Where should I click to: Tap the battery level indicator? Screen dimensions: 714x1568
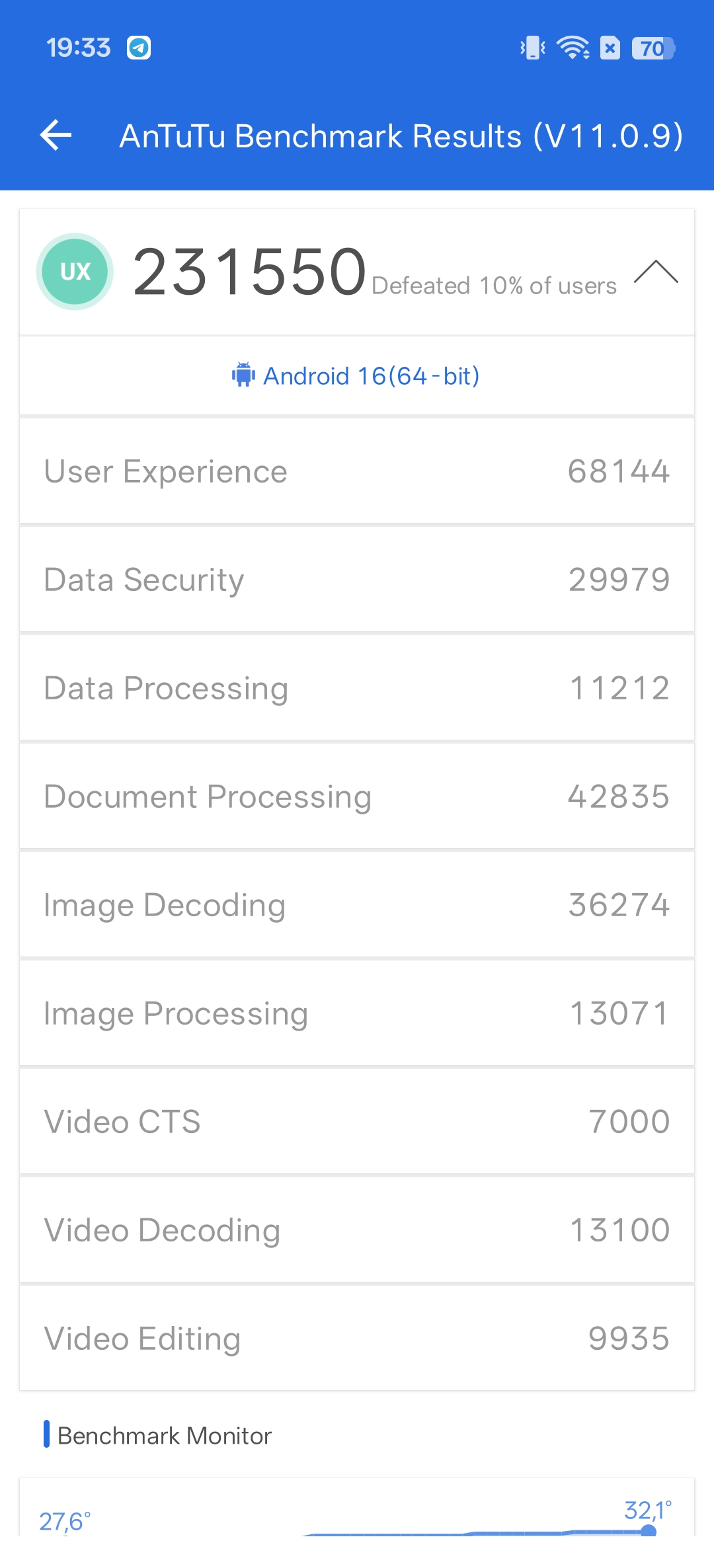pyautogui.click(x=653, y=48)
